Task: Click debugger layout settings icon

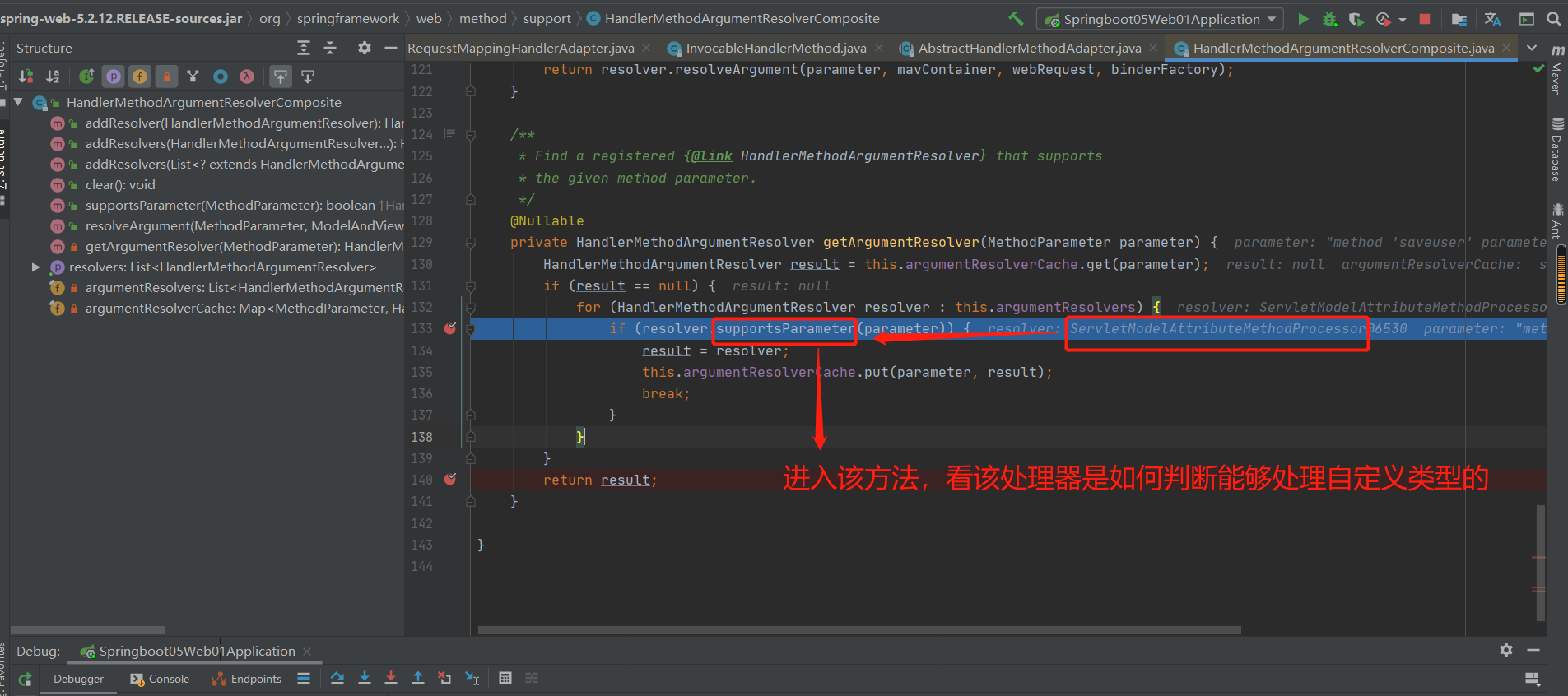Action: (x=1532, y=679)
